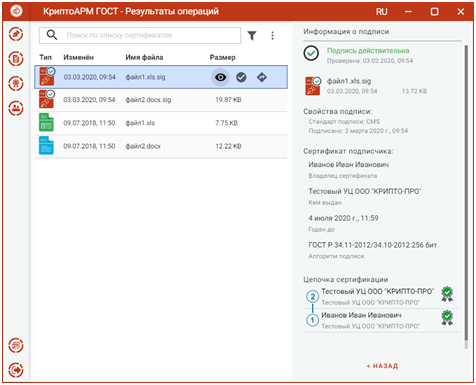Click the 12.22 KB size value
This screenshot has width=476, height=385.
pyautogui.click(x=228, y=146)
